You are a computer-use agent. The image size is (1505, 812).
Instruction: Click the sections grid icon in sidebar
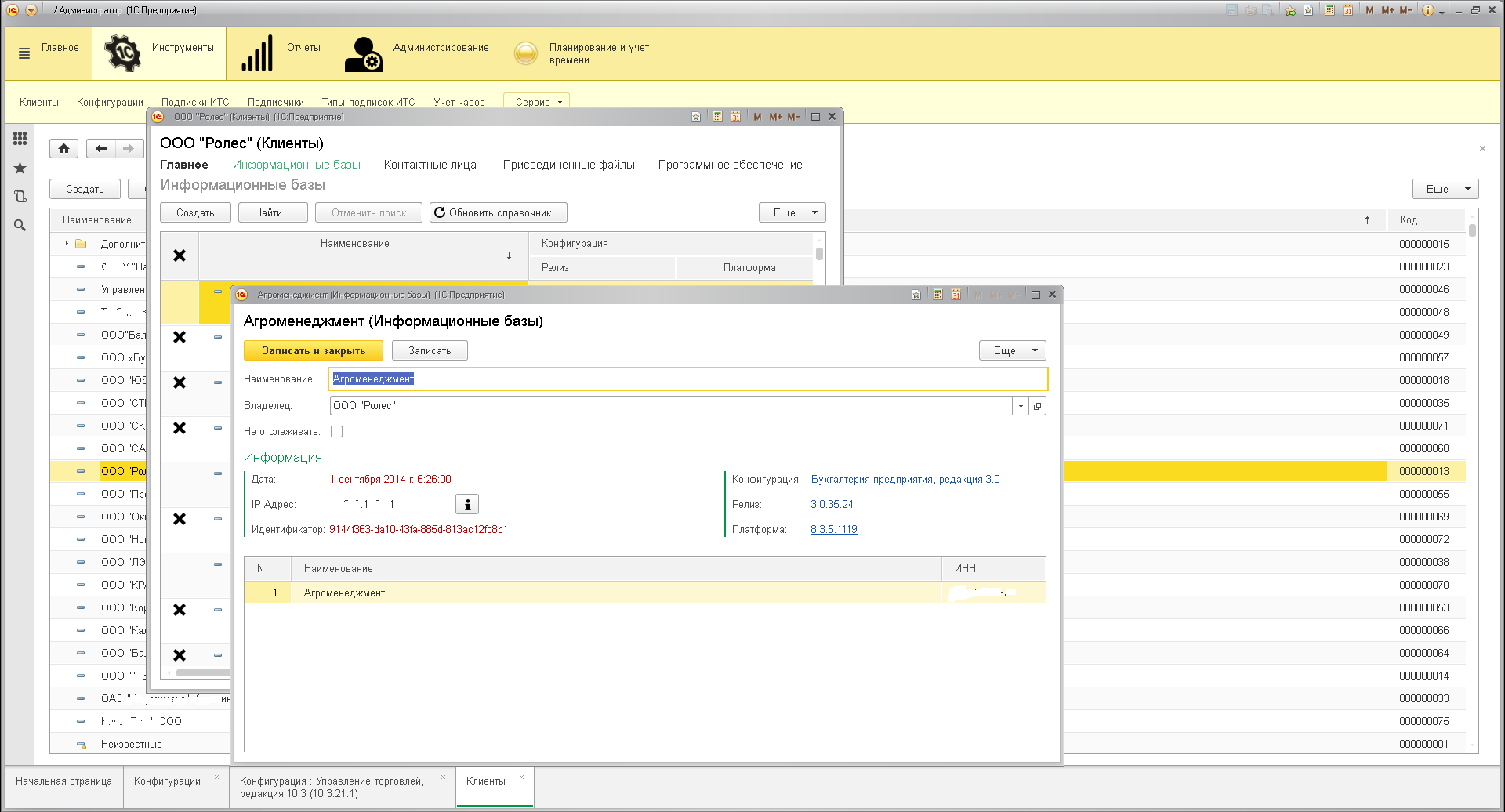[x=20, y=139]
